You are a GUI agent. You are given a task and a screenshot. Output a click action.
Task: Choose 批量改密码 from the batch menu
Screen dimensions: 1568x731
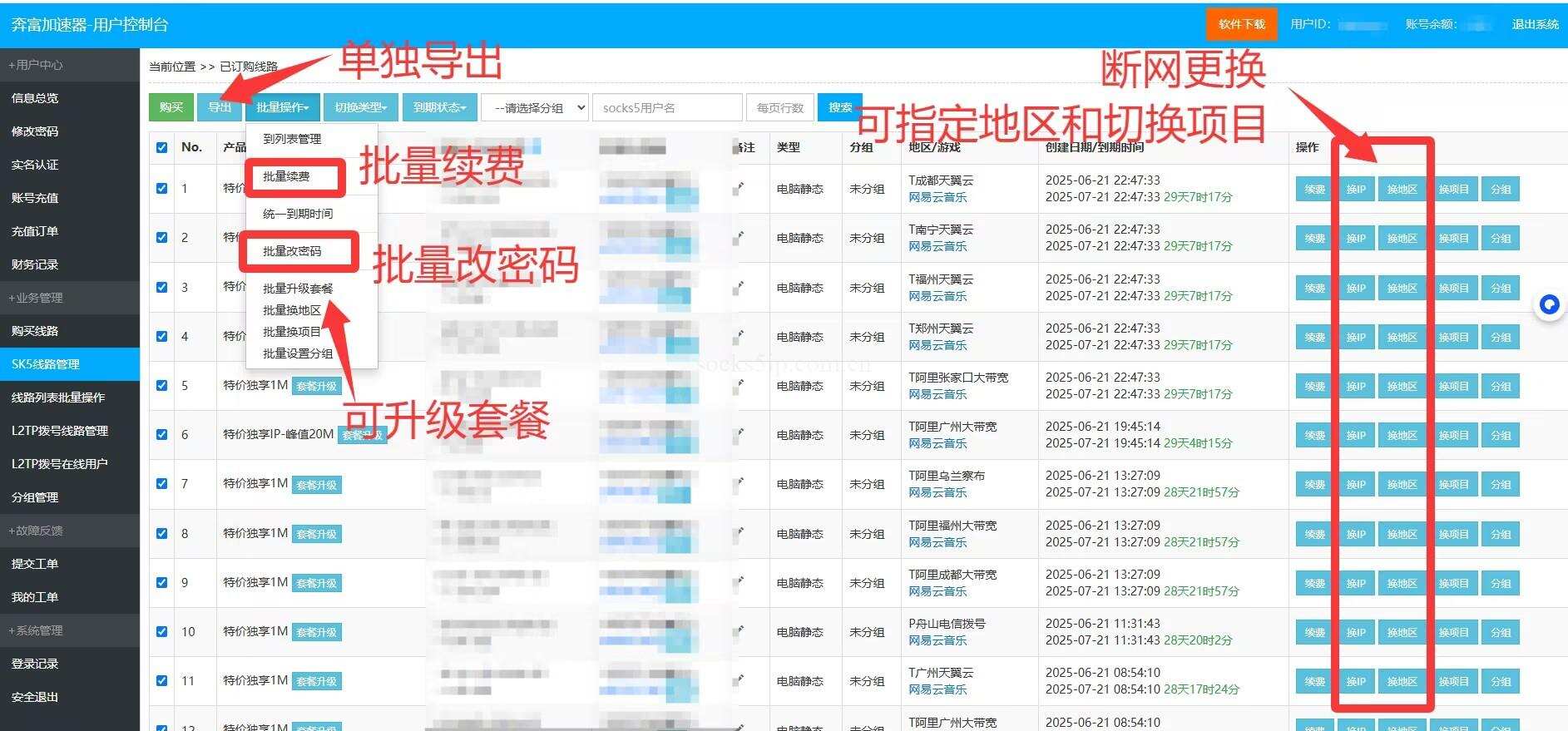coord(292,251)
